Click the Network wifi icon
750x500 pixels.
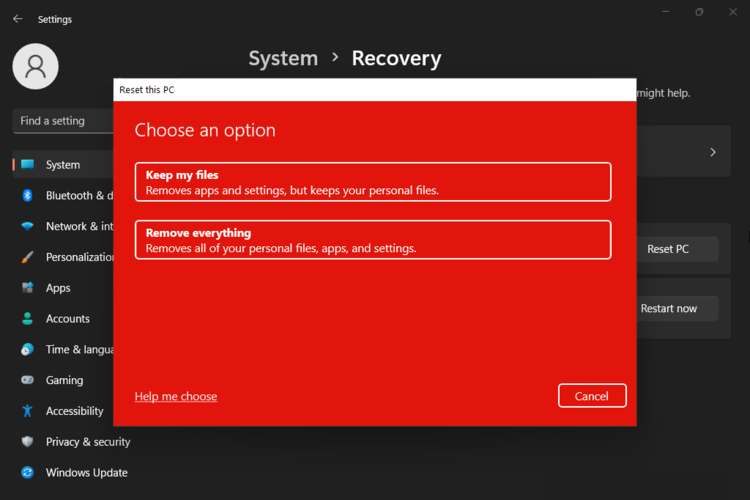coord(27,227)
